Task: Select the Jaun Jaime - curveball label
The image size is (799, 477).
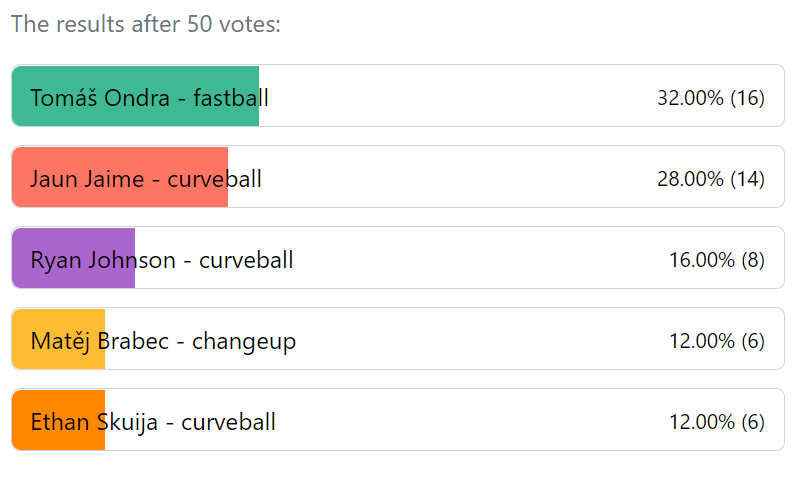Action: pyautogui.click(x=146, y=179)
